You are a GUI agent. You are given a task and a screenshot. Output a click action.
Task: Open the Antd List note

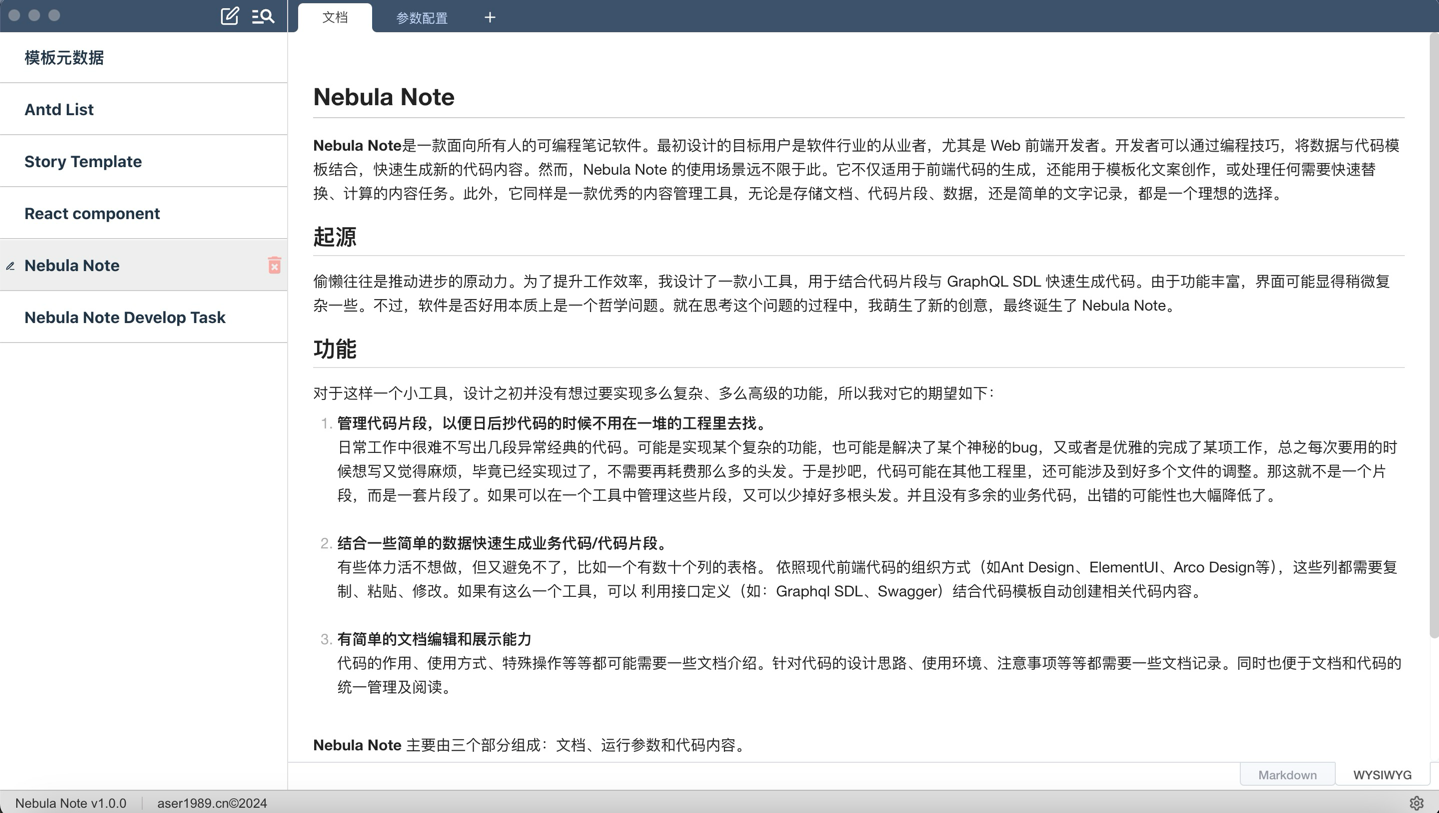[x=144, y=109]
